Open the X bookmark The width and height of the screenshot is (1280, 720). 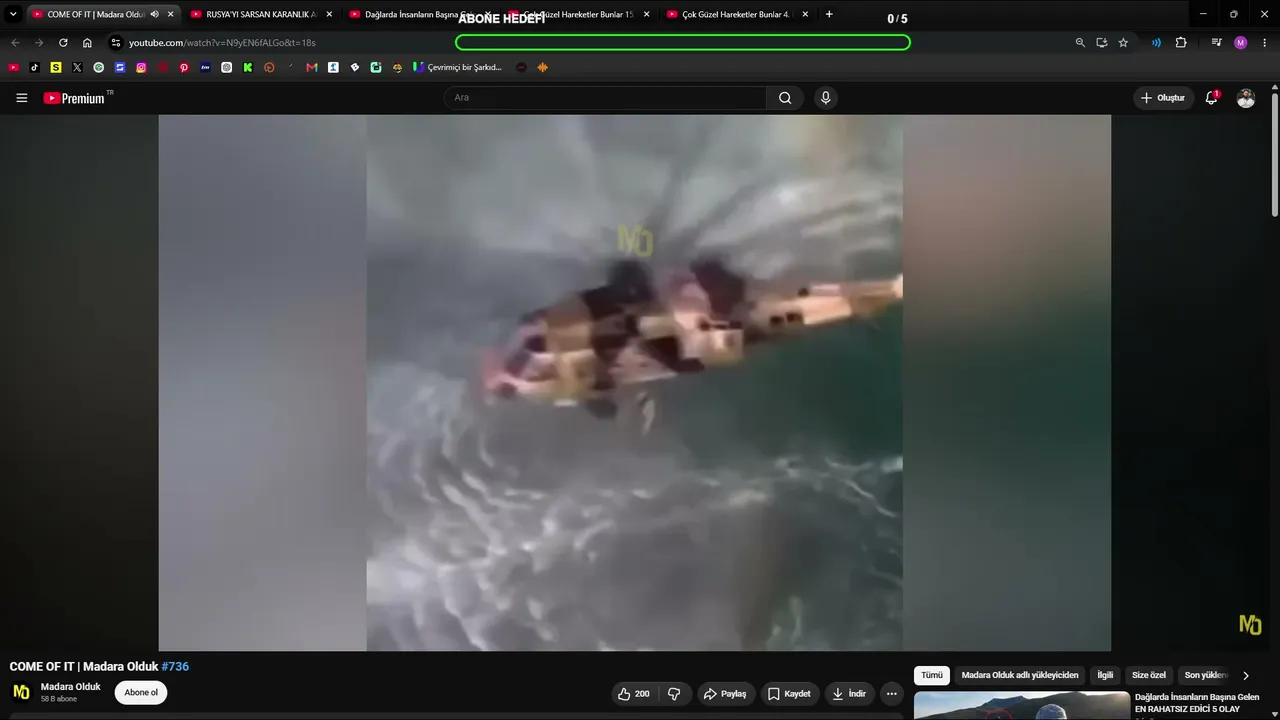(77, 68)
